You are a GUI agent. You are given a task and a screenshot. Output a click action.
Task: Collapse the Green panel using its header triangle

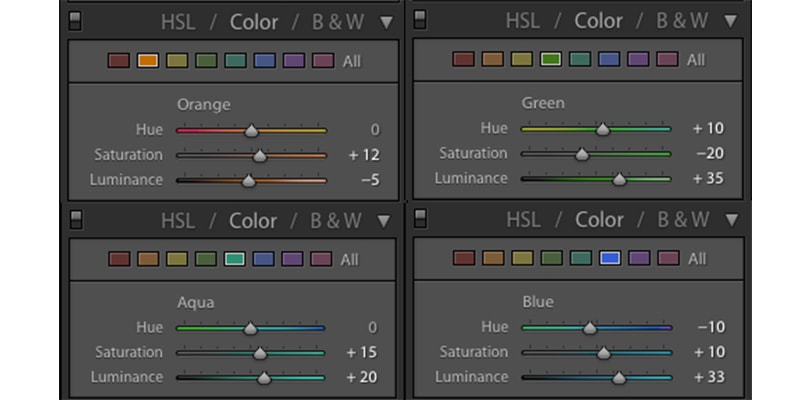click(732, 20)
